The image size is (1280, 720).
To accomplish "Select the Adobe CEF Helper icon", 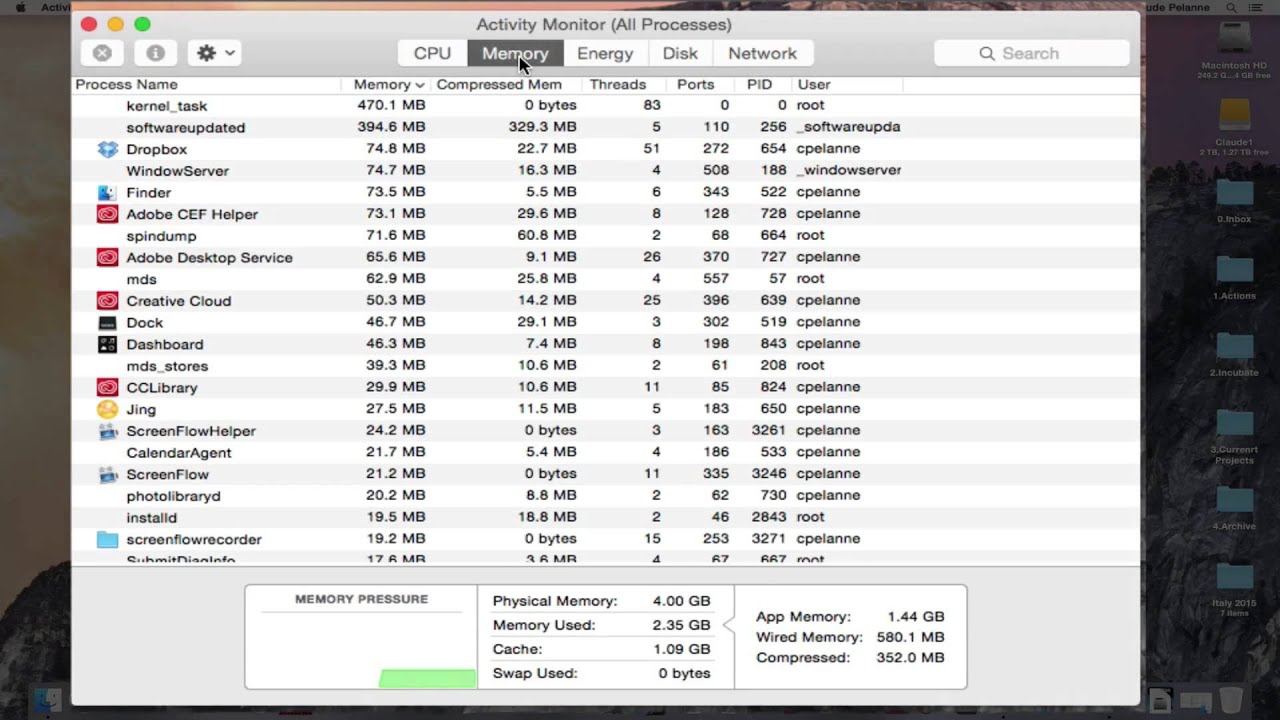I will [x=107, y=214].
